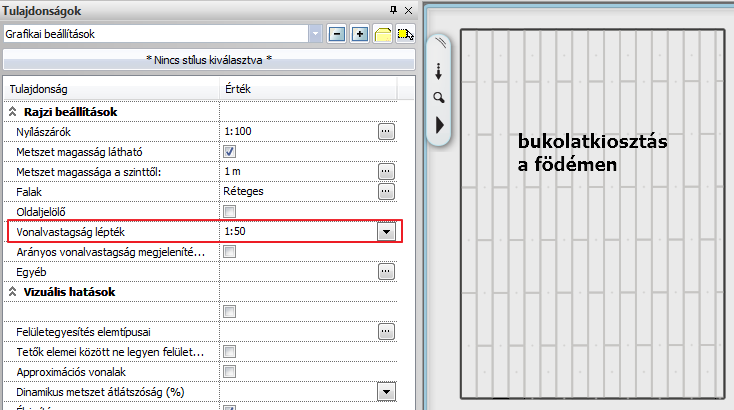Open the Vonalvastagság lépték dropdown
This screenshot has height=410, width=734.
coord(385,232)
